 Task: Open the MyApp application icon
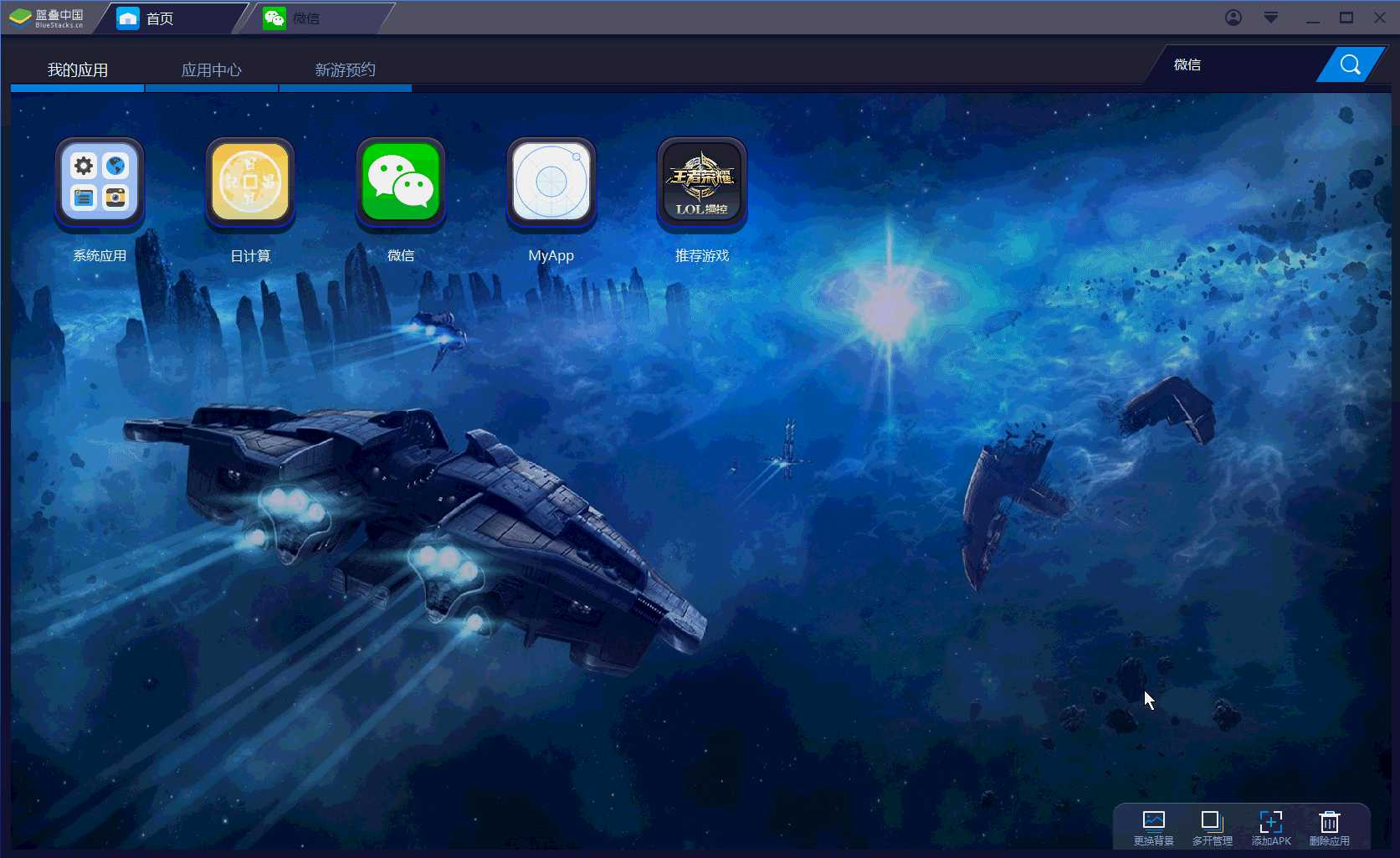[551, 182]
